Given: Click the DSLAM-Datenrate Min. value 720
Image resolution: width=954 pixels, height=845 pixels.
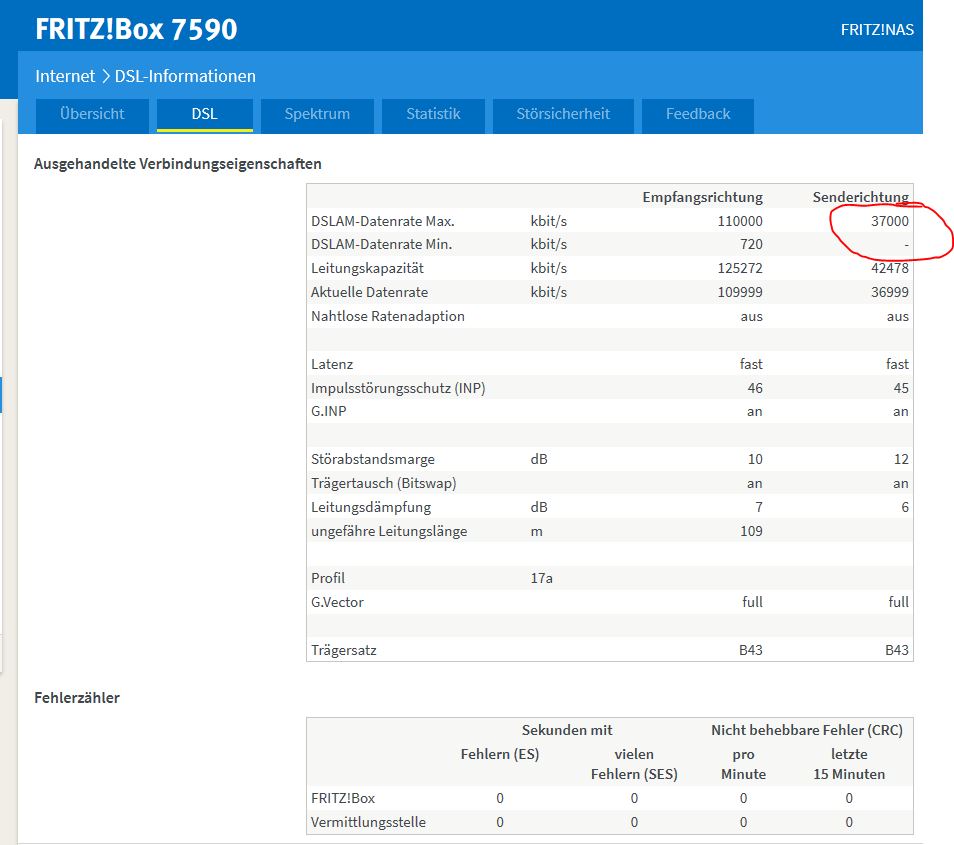Looking at the screenshot, I should pos(751,245).
